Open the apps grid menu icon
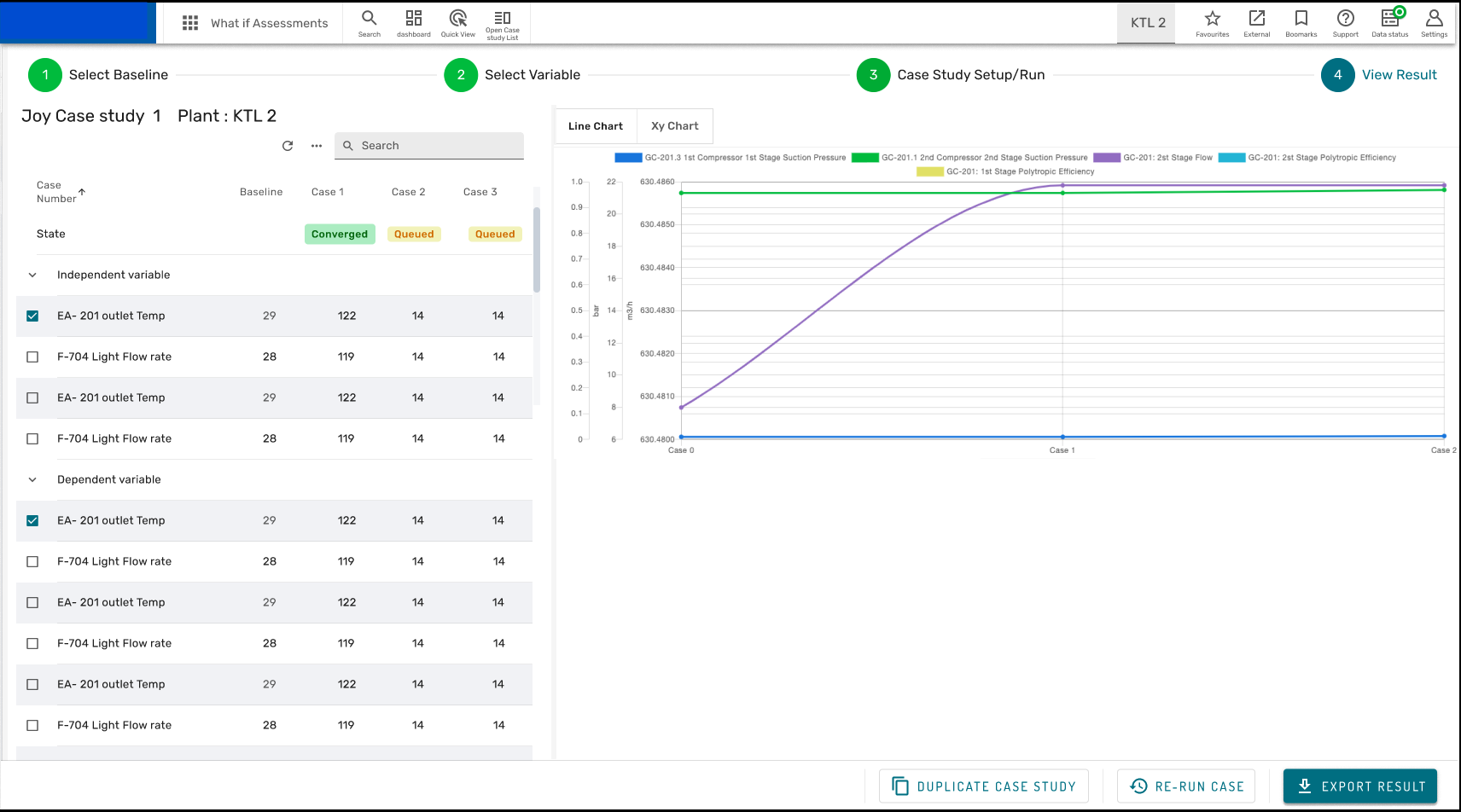 pyautogui.click(x=190, y=23)
